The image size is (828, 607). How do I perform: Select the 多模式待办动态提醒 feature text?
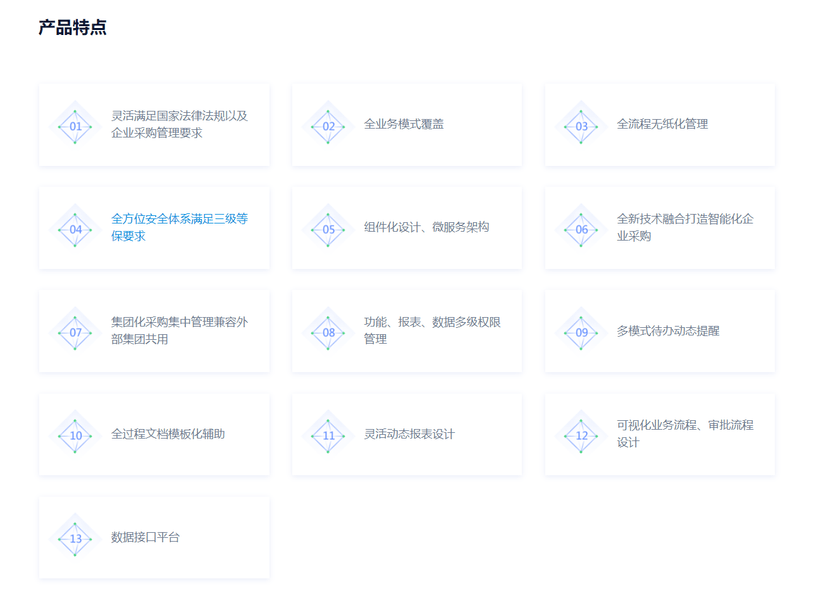668,331
